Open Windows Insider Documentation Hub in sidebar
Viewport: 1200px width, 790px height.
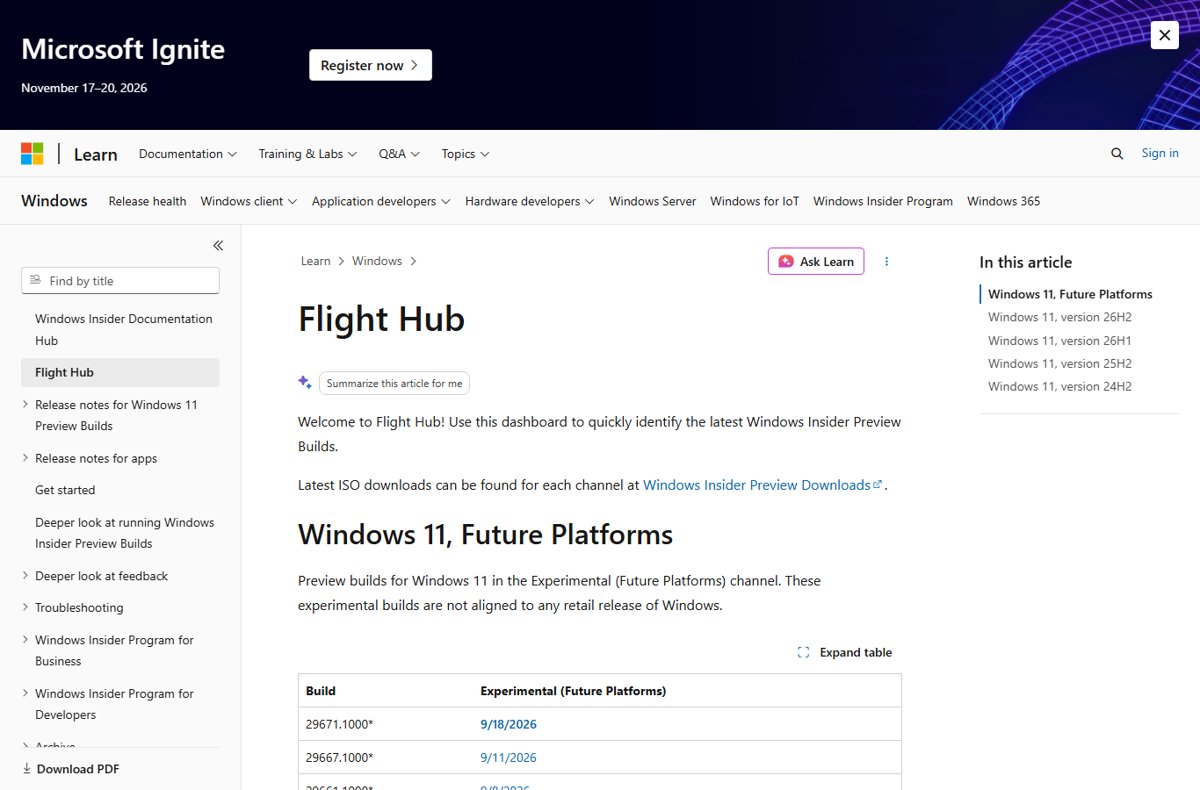coord(124,330)
